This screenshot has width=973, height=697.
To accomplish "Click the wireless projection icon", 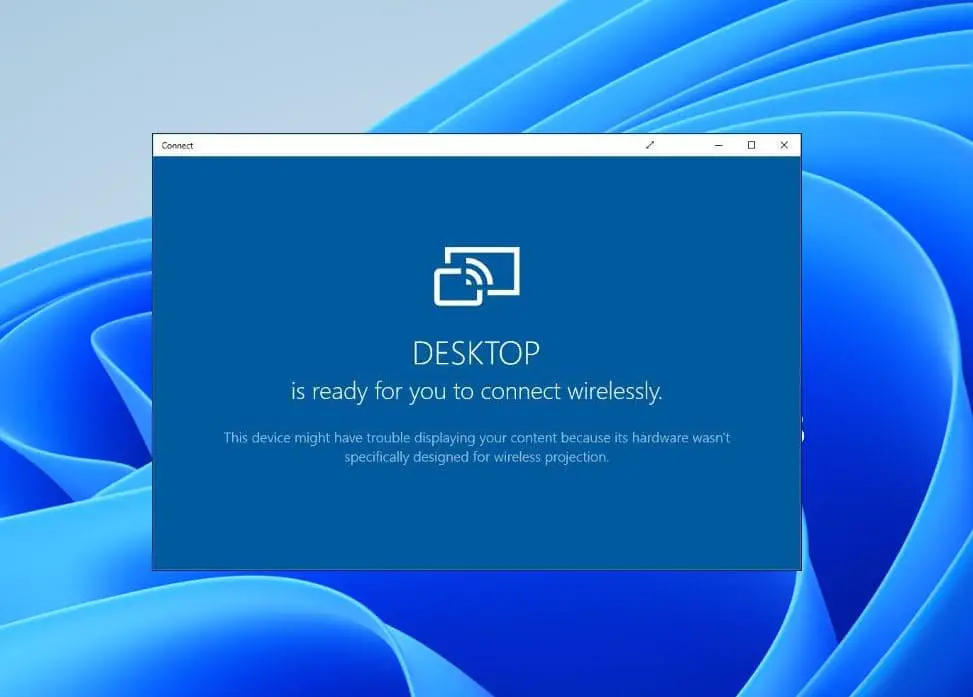I will [477, 276].
